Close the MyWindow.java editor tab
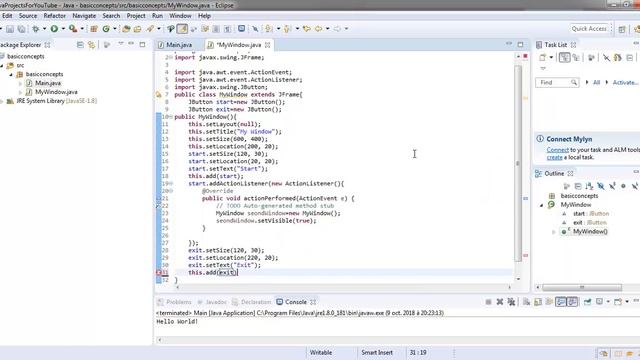Viewport: 640px width, 360px height. tap(268, 45)
